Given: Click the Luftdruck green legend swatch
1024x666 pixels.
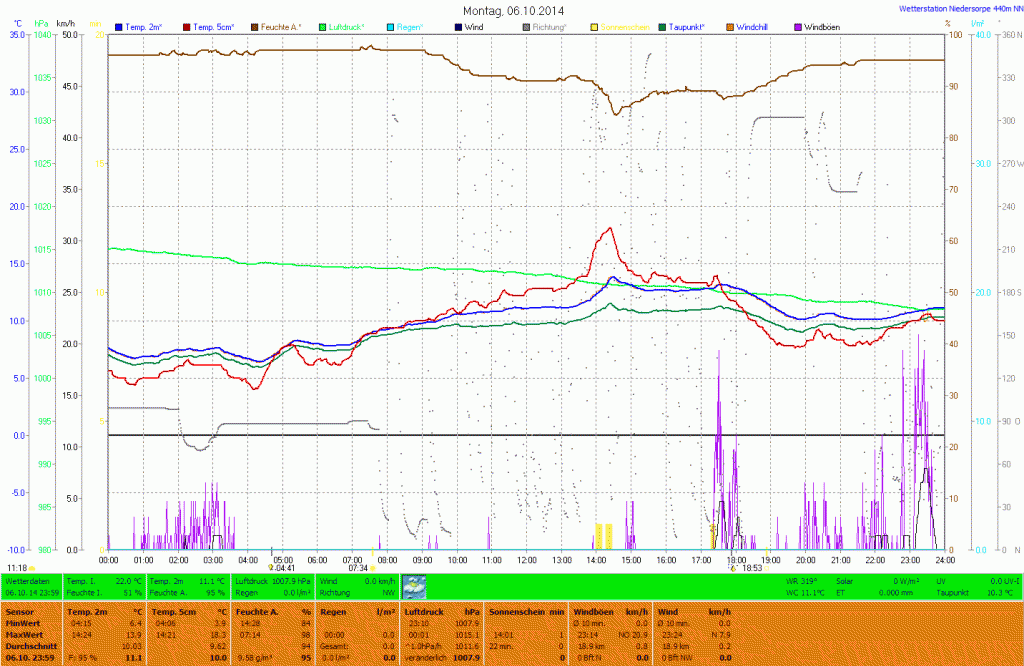Looking at the screenshot, I should point(323,26).
